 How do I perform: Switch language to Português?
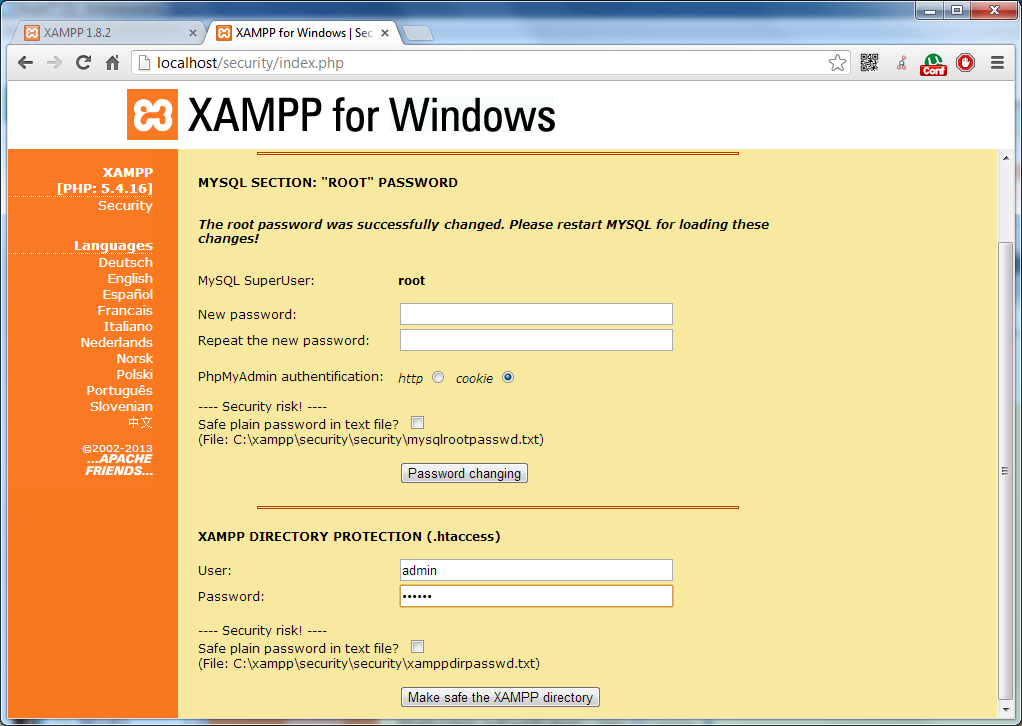(119, 390)
